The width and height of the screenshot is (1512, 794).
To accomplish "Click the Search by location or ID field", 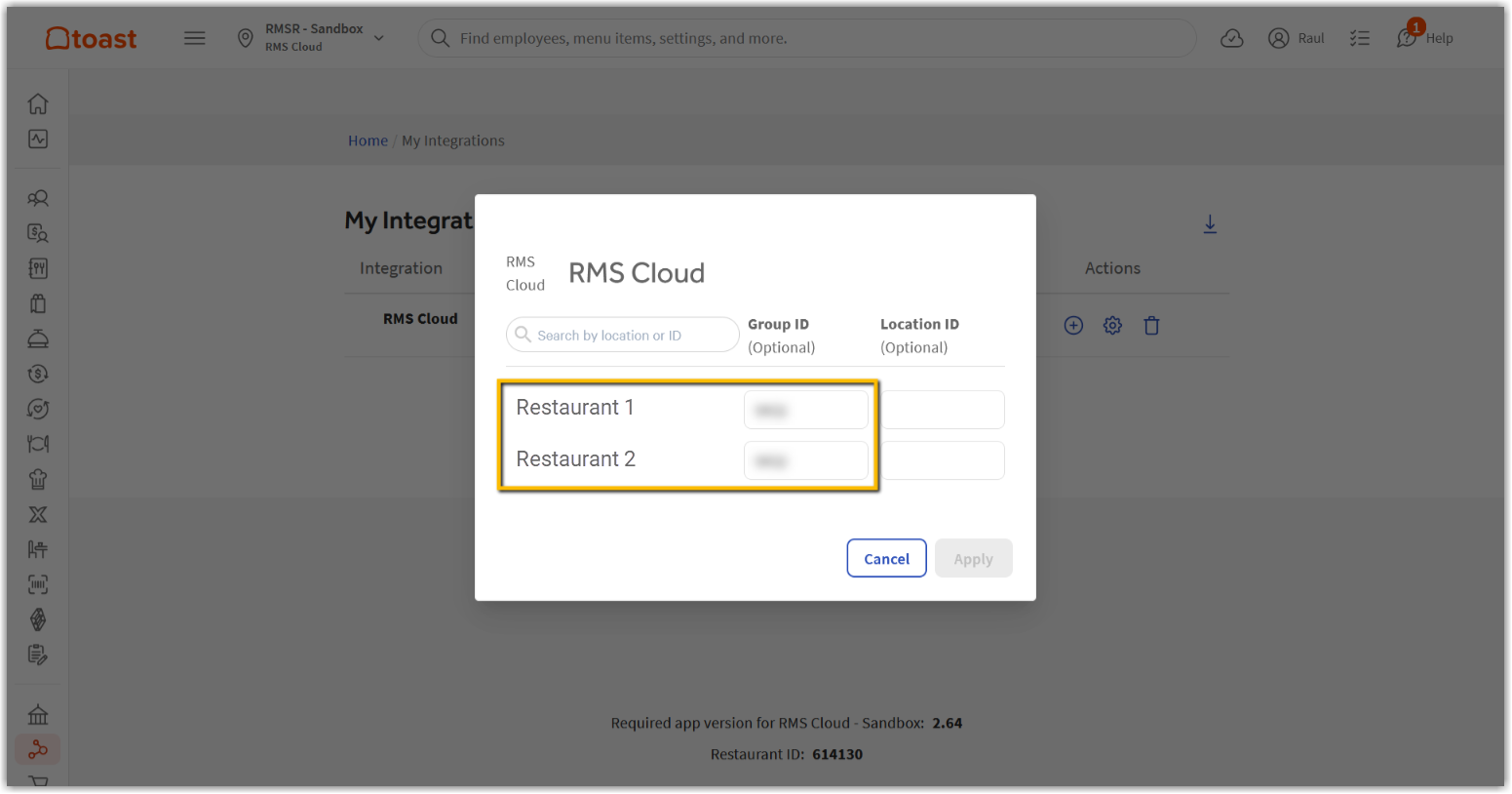I will pyautogui.click(x=622, y=335).
